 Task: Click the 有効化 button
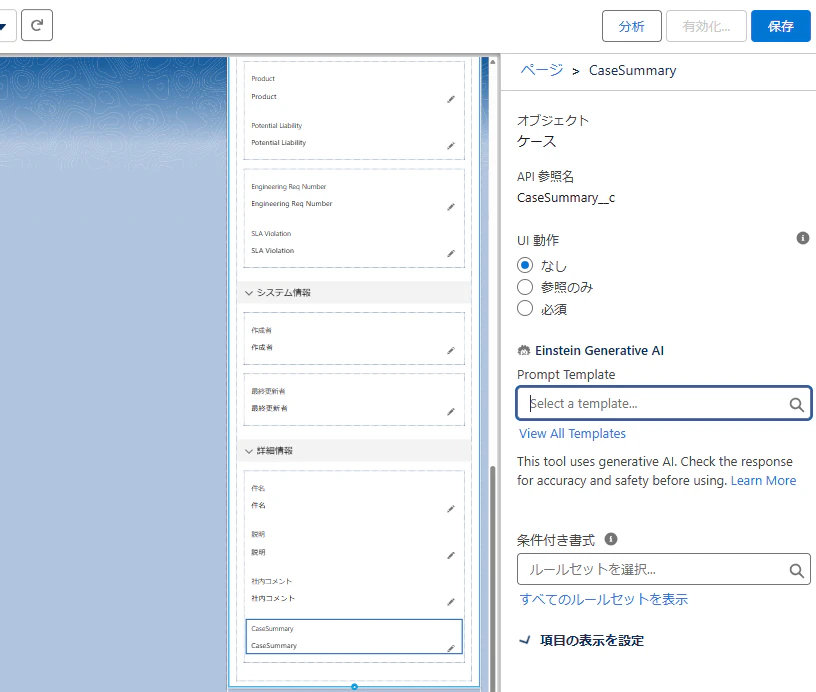tap(706, 26)
